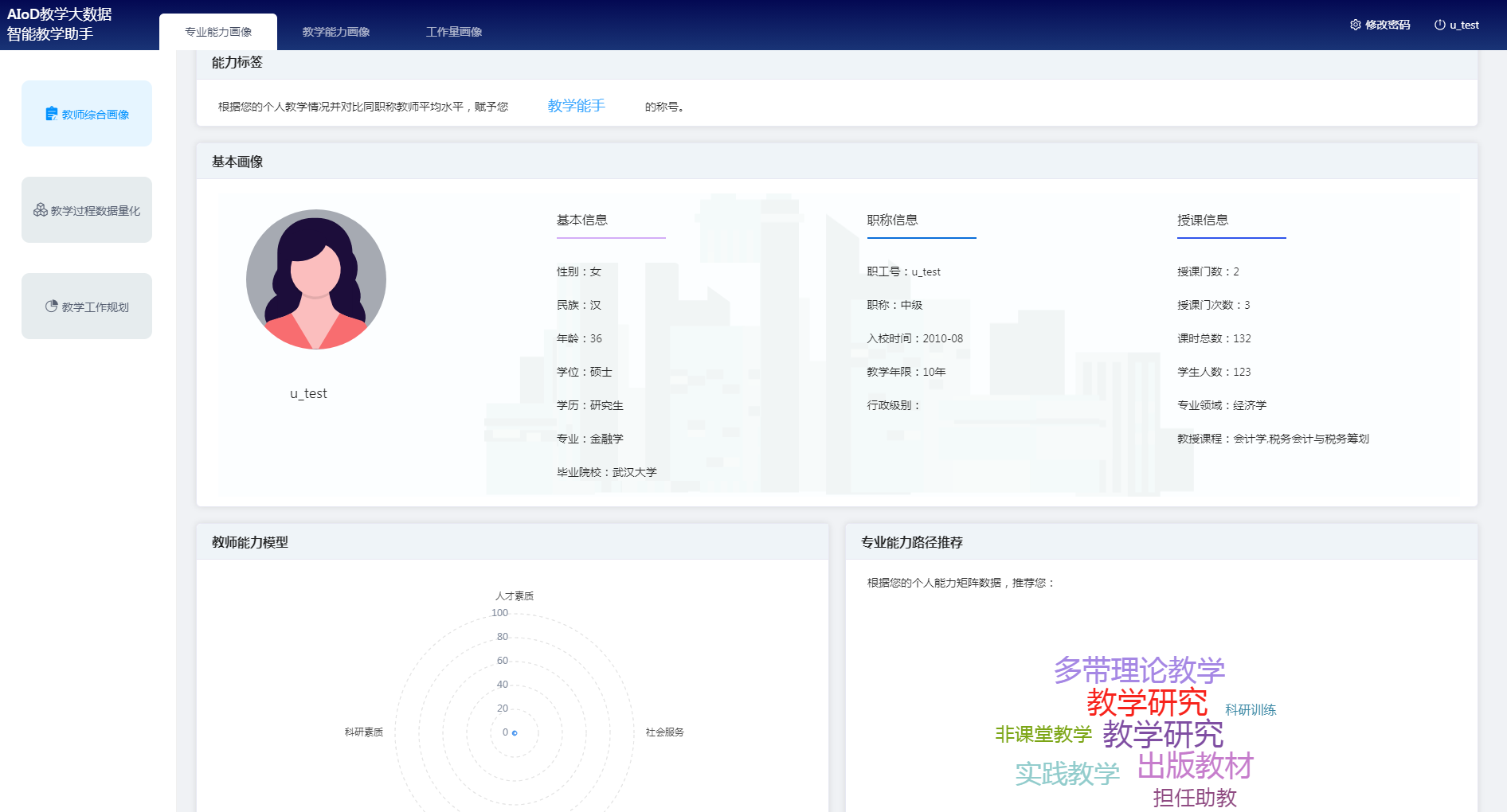Click the red 教学研究 word cloud term
The width and height of the screenshot is (1507, 812).
tap(1147, 702)
